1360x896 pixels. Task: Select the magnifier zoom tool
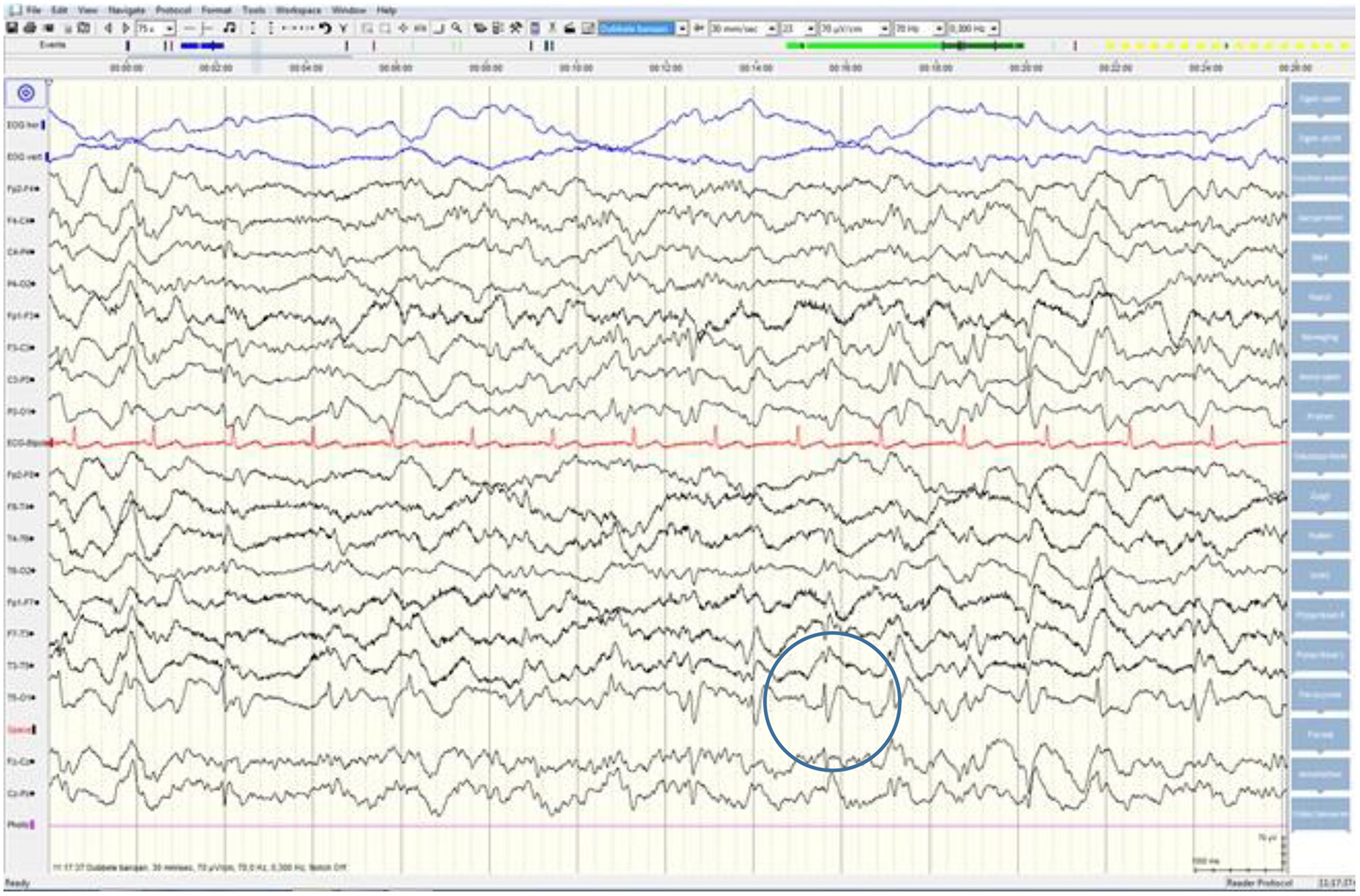pos(456,29)
